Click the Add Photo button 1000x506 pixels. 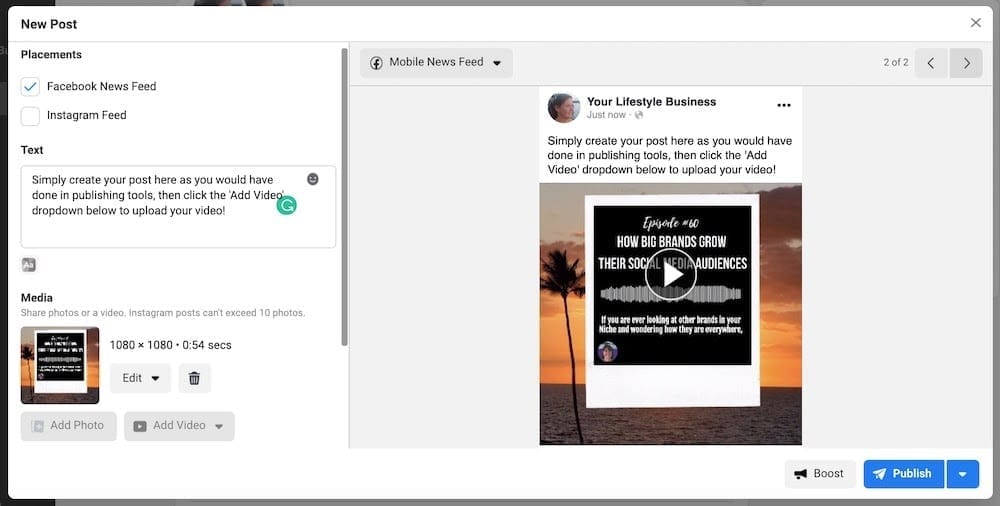coord(68,426)
